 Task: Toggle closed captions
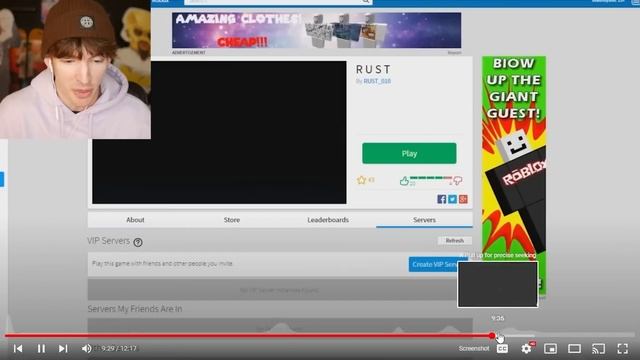coord(502,349)
